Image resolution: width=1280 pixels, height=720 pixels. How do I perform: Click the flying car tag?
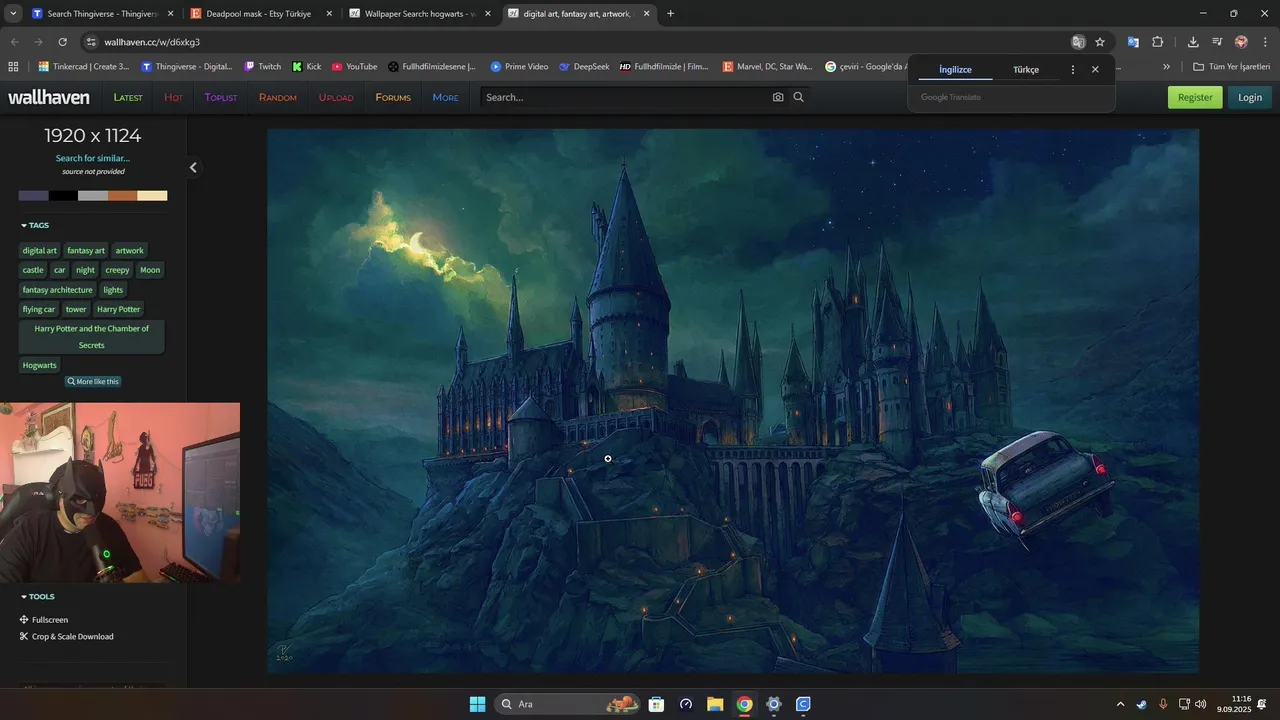pos(39,309)
